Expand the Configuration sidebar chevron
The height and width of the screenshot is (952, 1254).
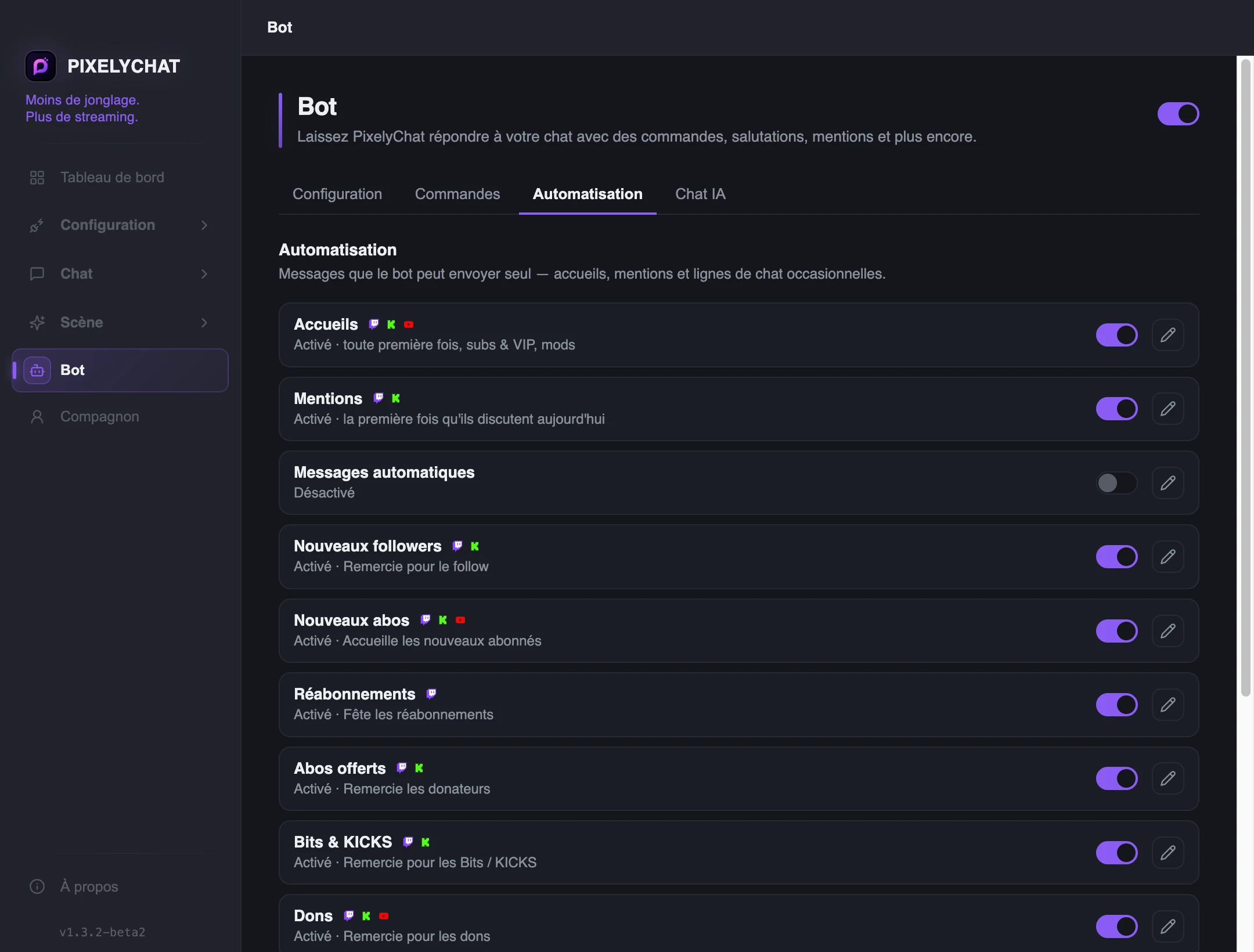[204, 225]
